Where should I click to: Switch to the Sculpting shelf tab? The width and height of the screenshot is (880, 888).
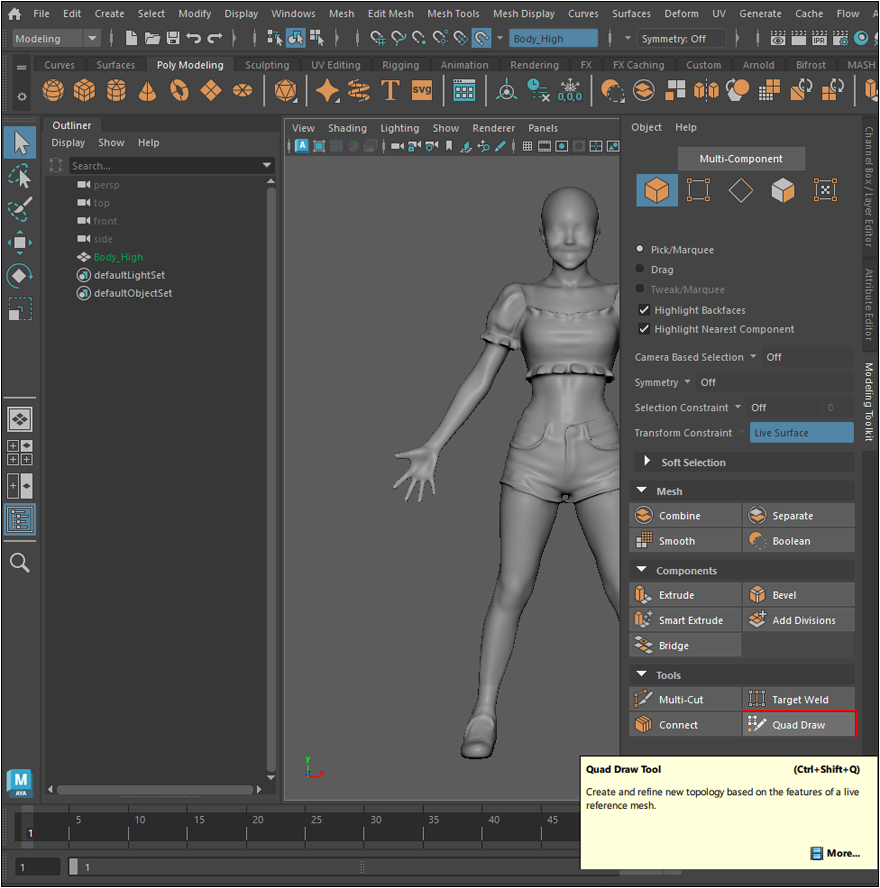[267, 65]
